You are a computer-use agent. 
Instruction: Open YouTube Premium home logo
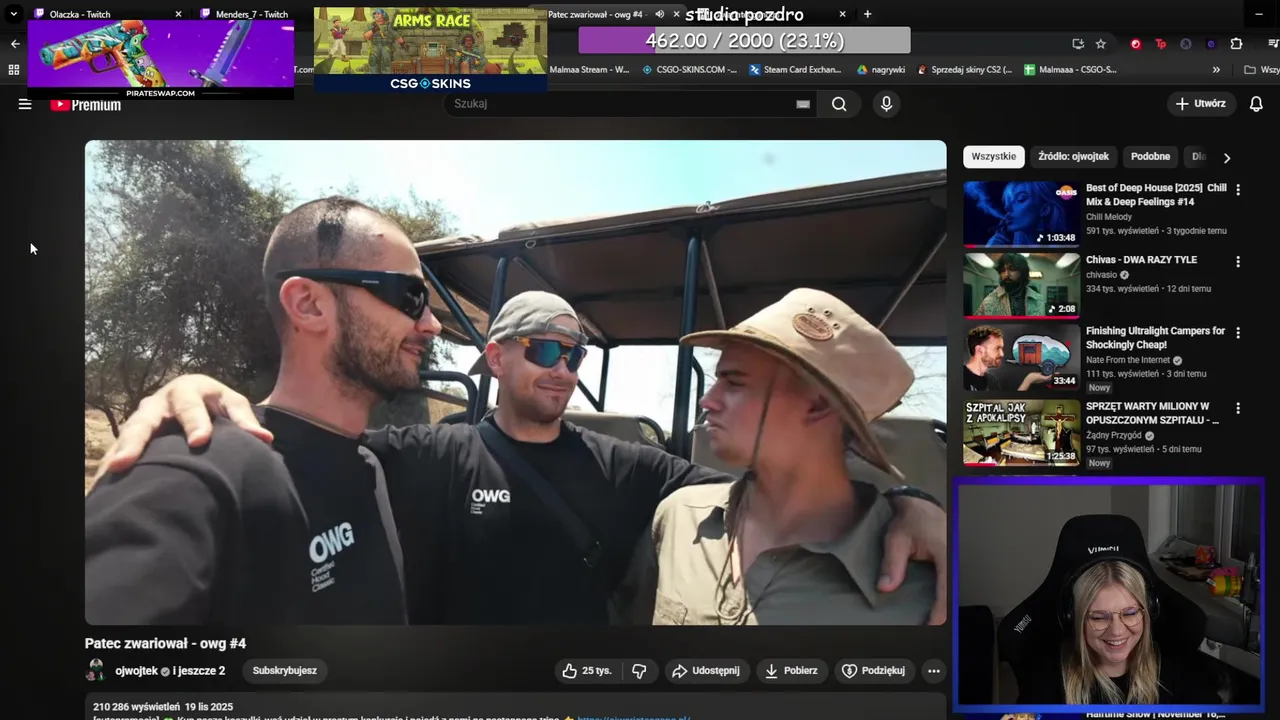click(x=86, y=104)
